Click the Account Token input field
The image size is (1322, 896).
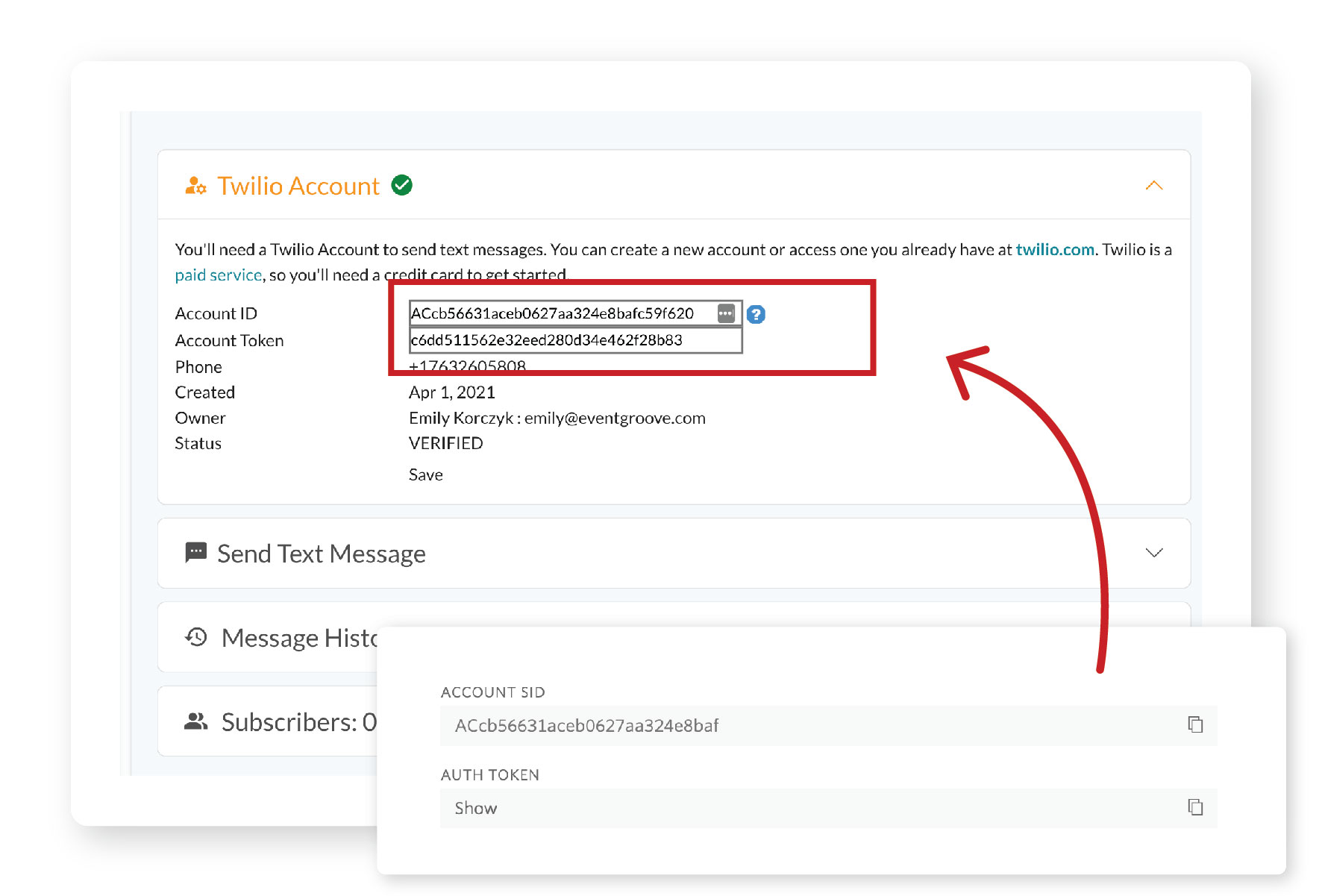click(x=575, y=340)
